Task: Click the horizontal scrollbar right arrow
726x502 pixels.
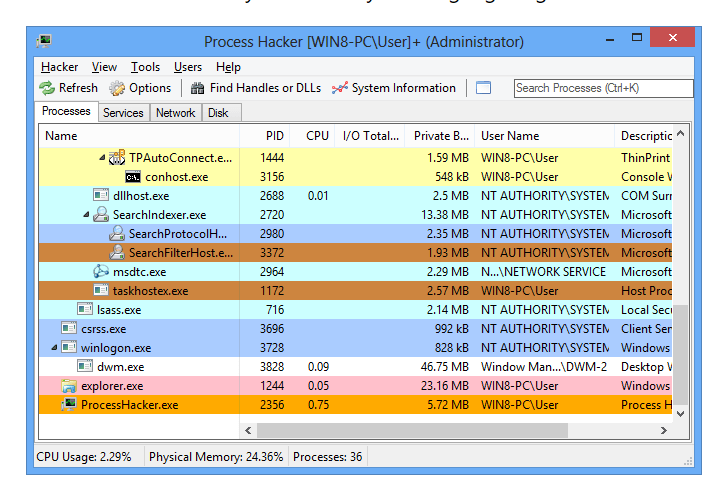Action: [x=663, y=430]
